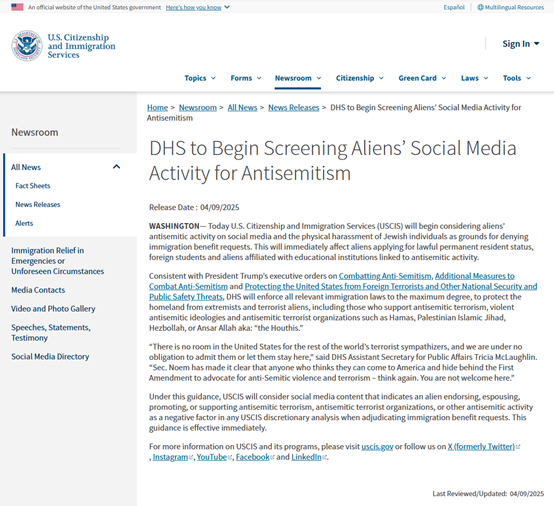Click 'U.S. Citizenship and Immigration Services' wordmark
554x506 pixels.
(x=82, y=46)
